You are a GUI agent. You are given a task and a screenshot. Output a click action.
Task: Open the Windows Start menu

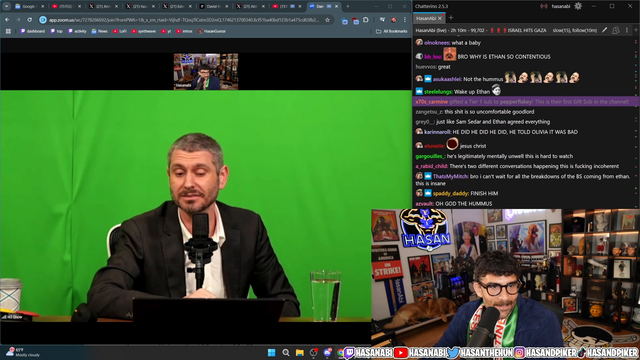click(x=271, y=353)
